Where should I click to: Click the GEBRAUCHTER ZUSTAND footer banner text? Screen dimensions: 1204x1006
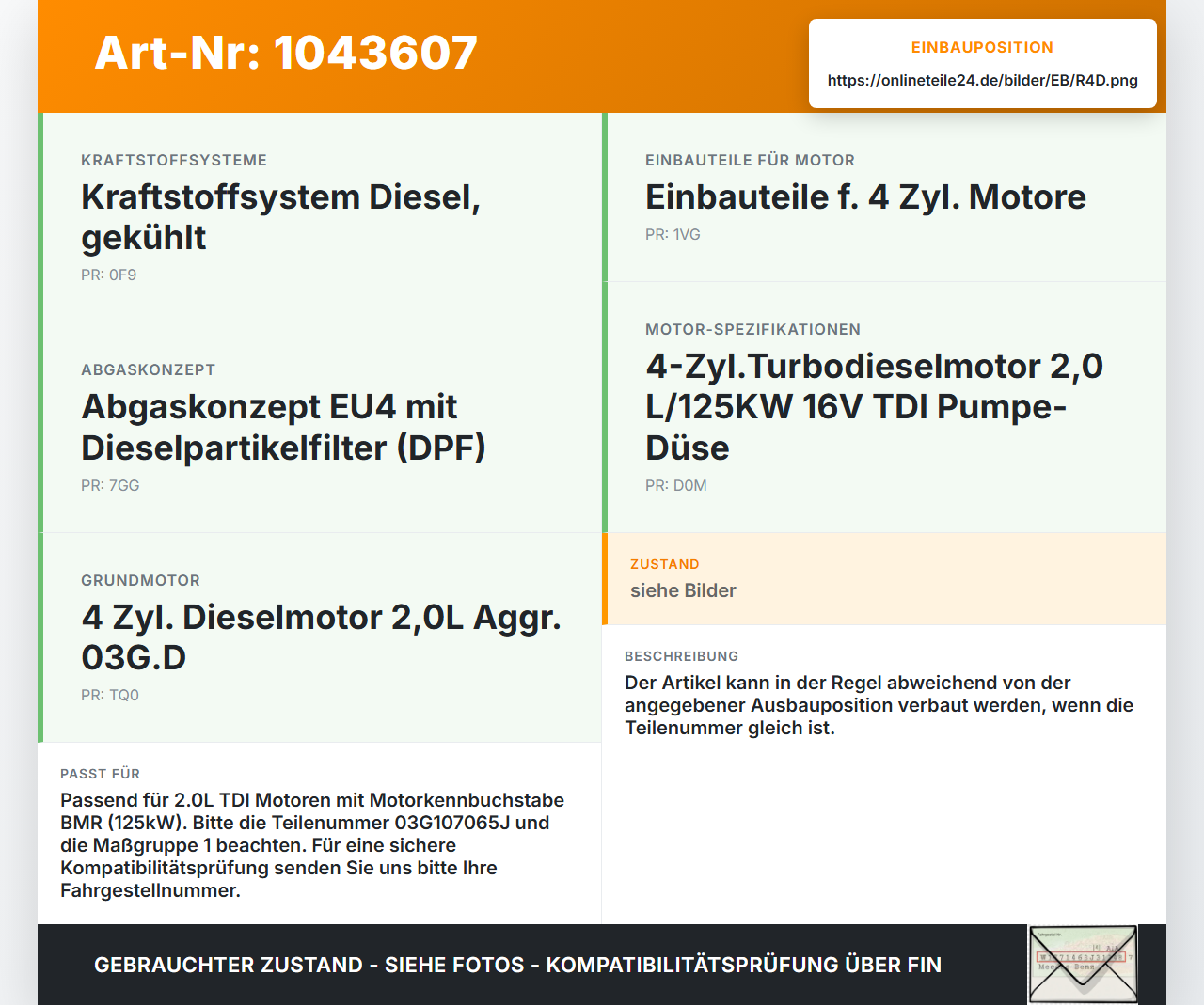(517, 966)
